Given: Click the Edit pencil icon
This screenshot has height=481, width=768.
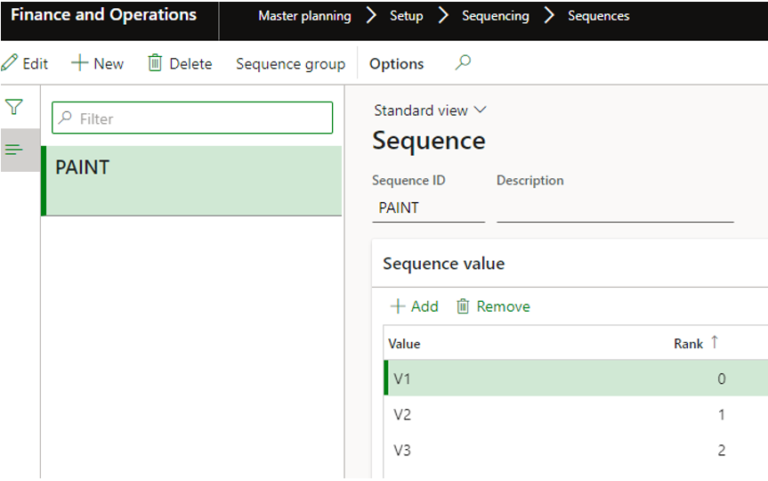Looking at the screenshot, I should [x=10, y=63].
